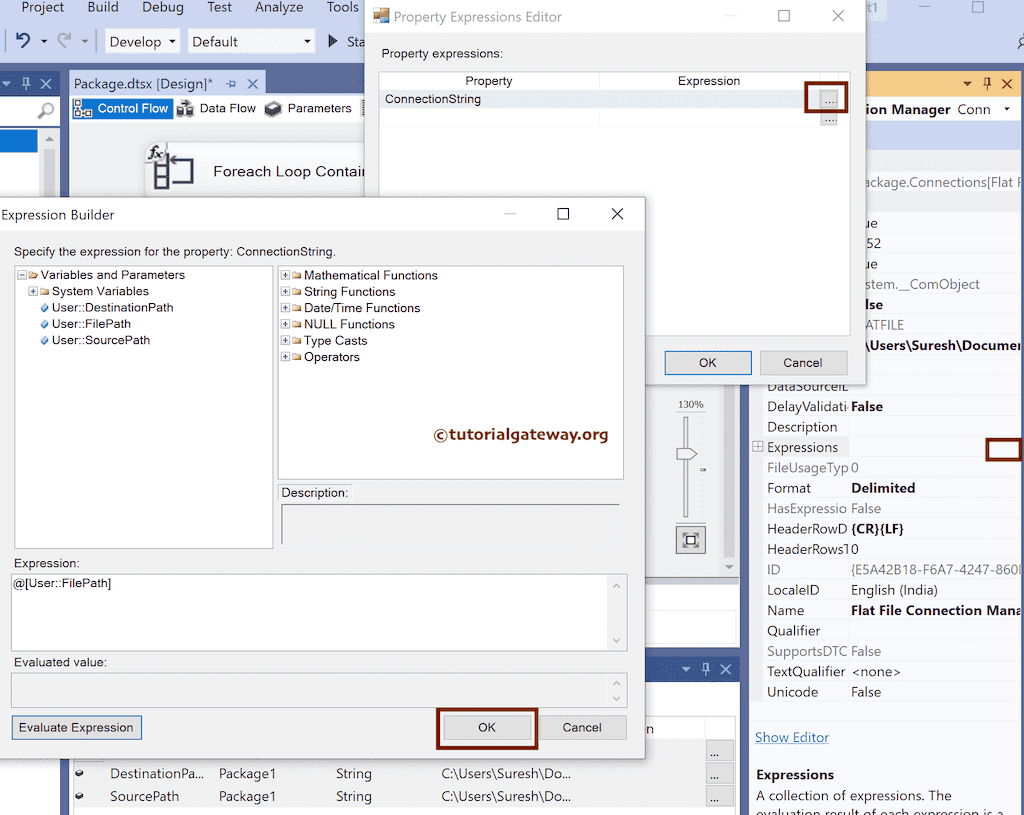
Task: Click the zoom slider thumb at 130%
Action: point(686,454)
